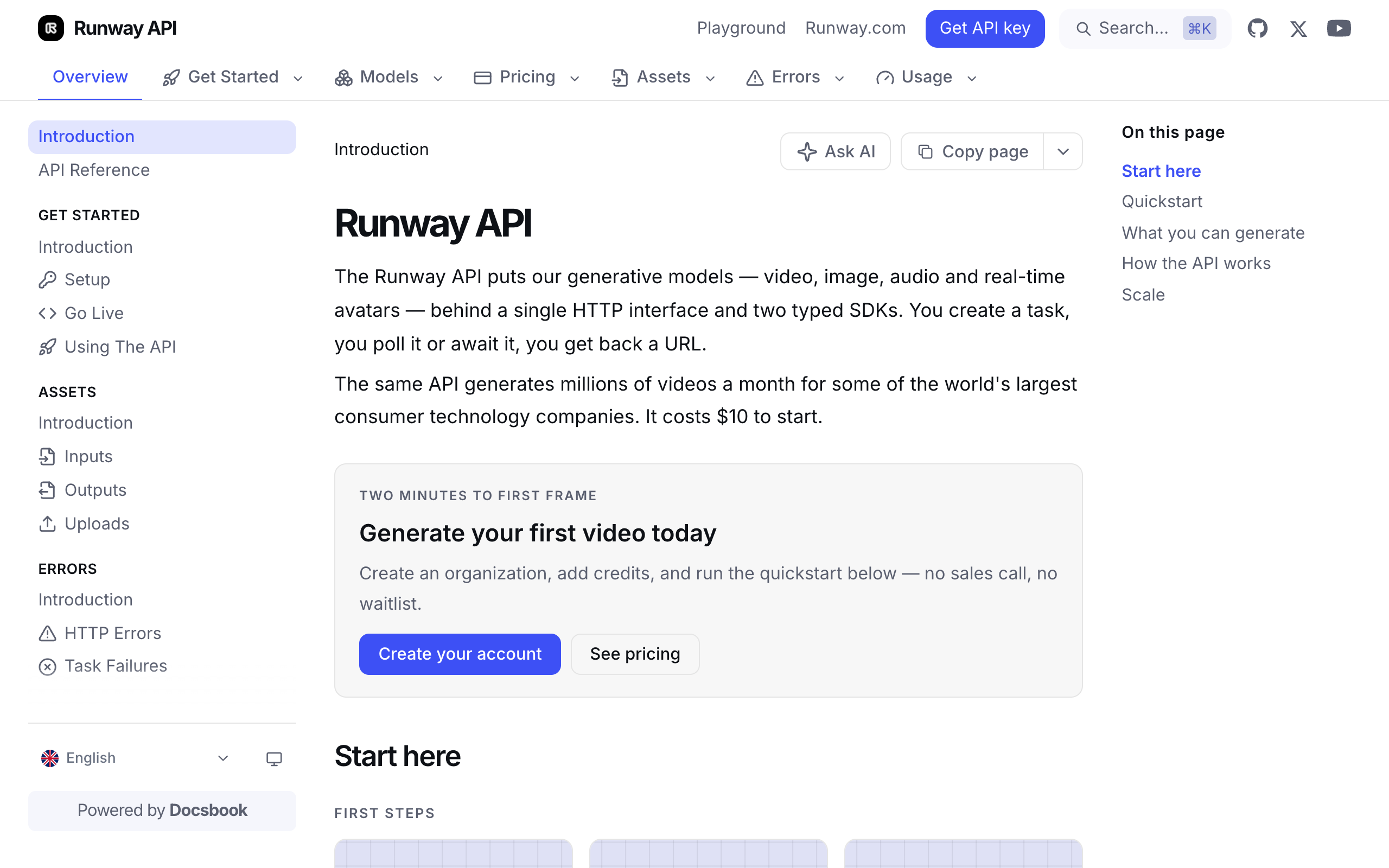Click the Pricing card icon in nav
This screenshot has width=1389, height=868.
point(483,78)
